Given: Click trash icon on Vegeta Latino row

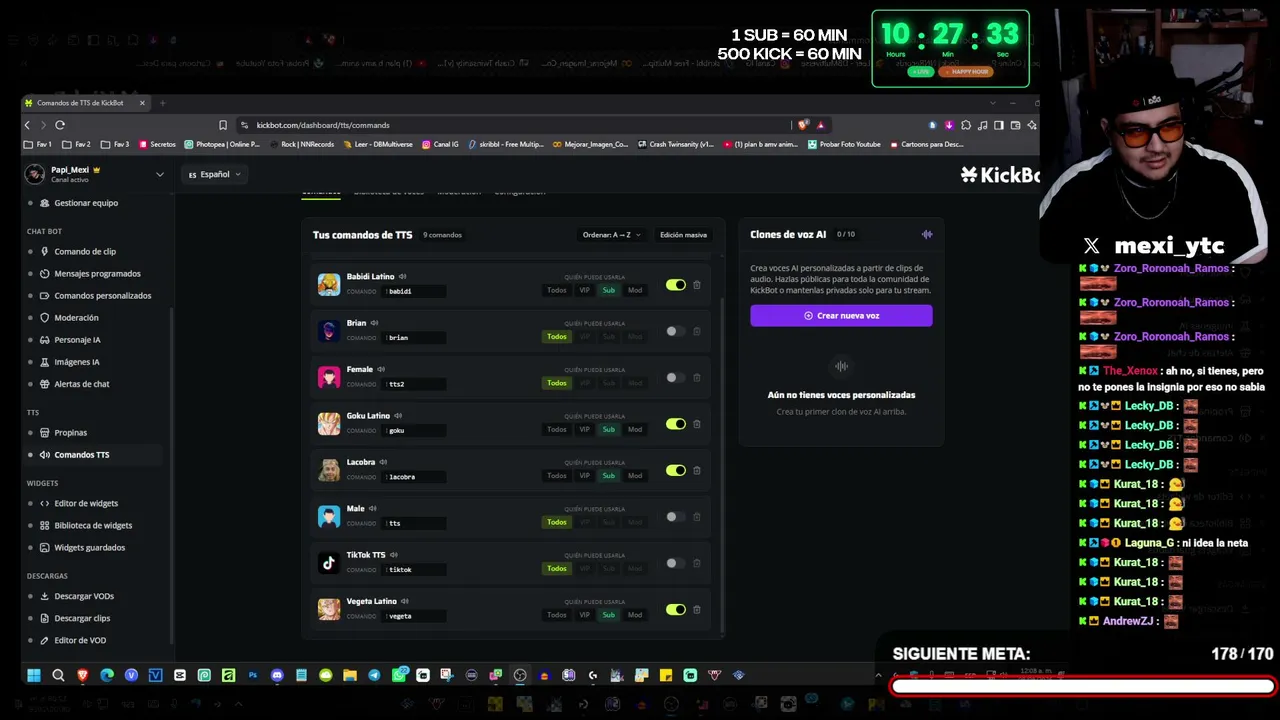Looking at the screenshot, I should pos(697,610).
